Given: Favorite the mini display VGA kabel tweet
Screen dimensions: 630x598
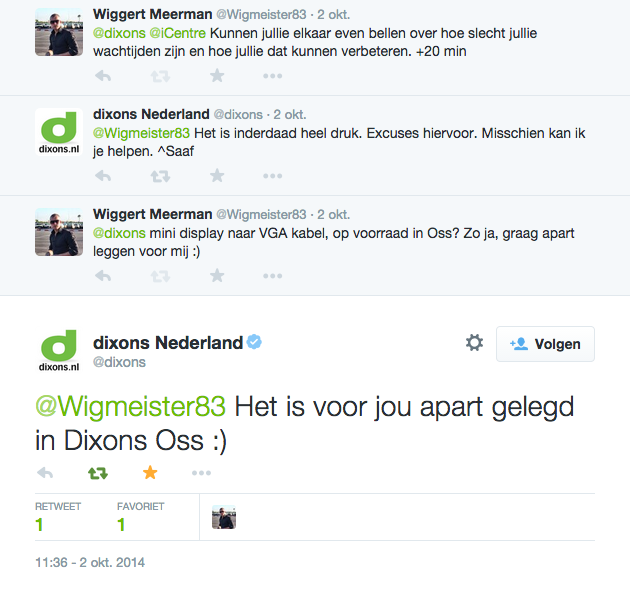Looking at the screenshot, I should (x=217, y=276).
